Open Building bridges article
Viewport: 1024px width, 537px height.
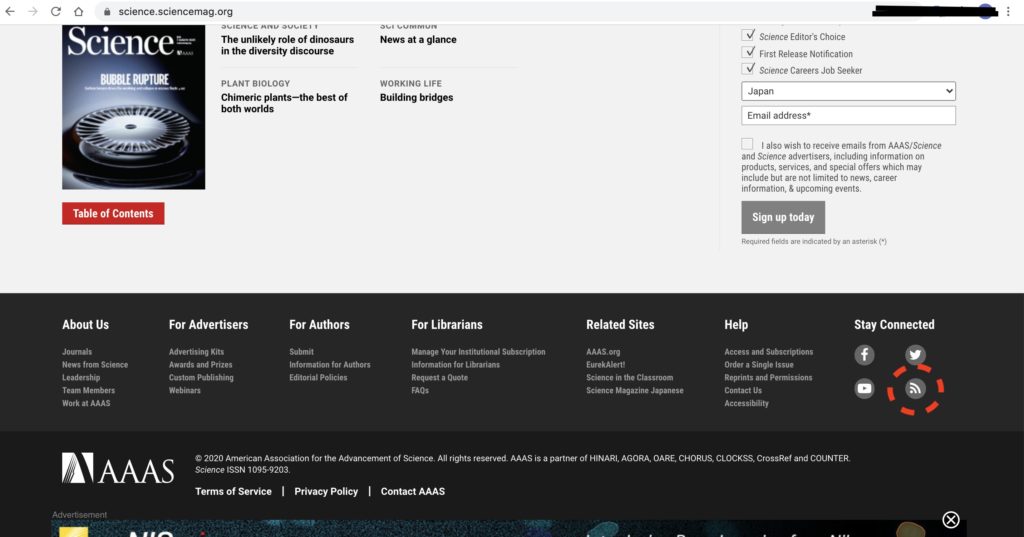(x=417, y=97)
